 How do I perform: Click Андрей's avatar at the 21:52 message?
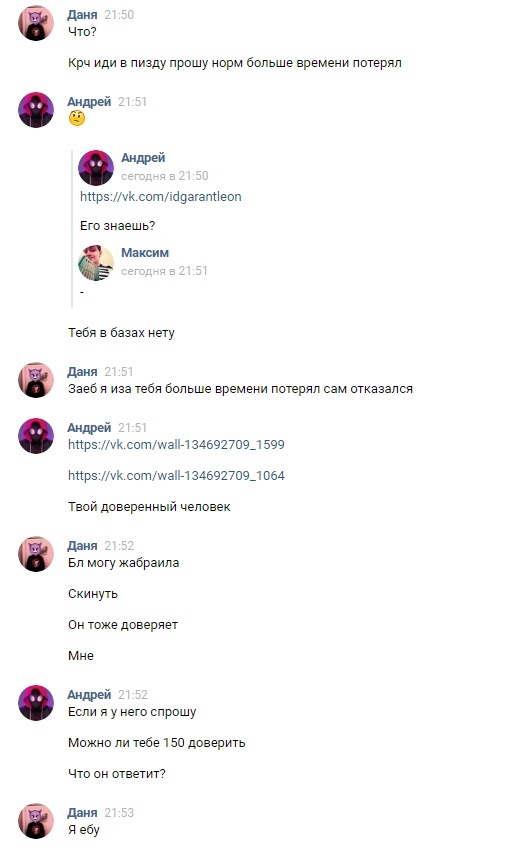(36, 703)
